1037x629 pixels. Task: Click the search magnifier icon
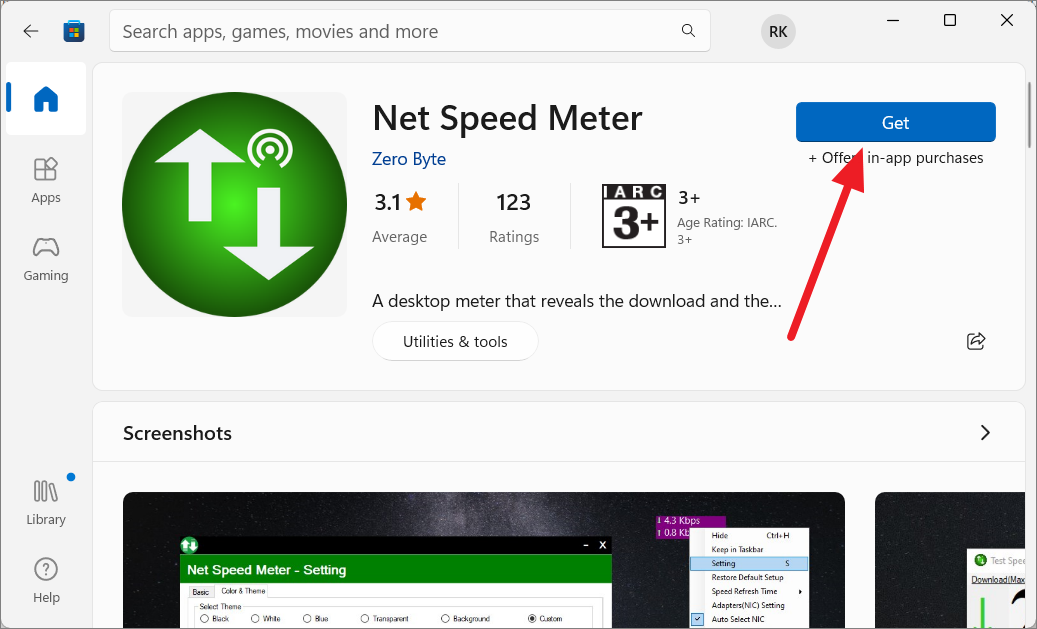688,30
